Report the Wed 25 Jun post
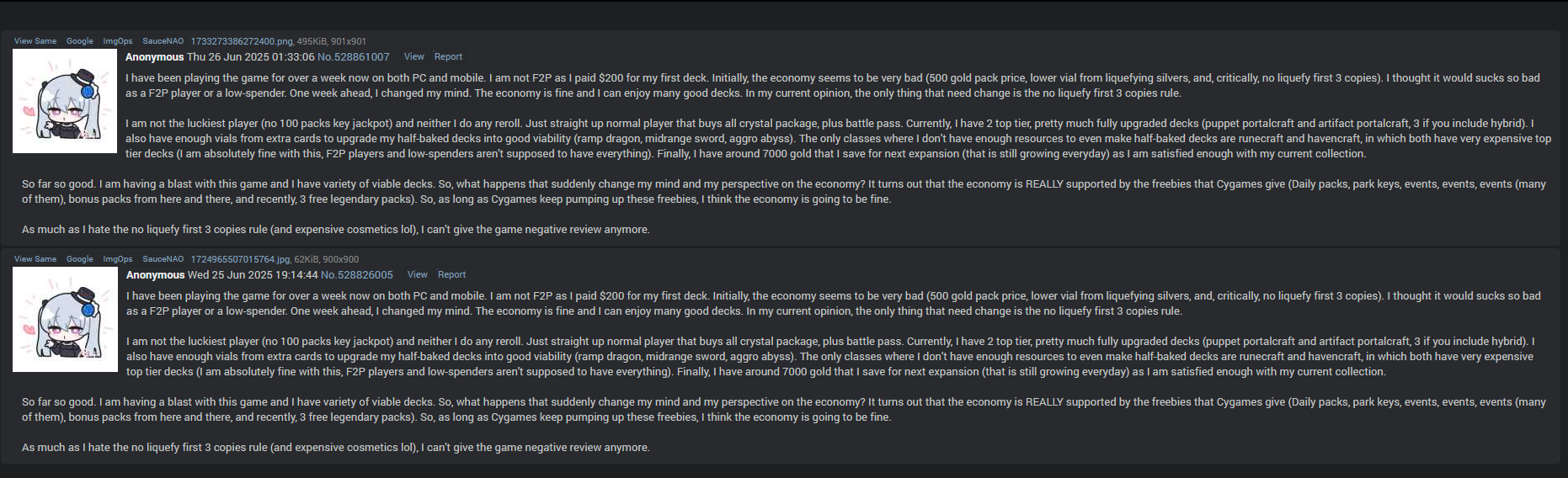The height and width of the screenshot is (478, 1568). (451, 275)
